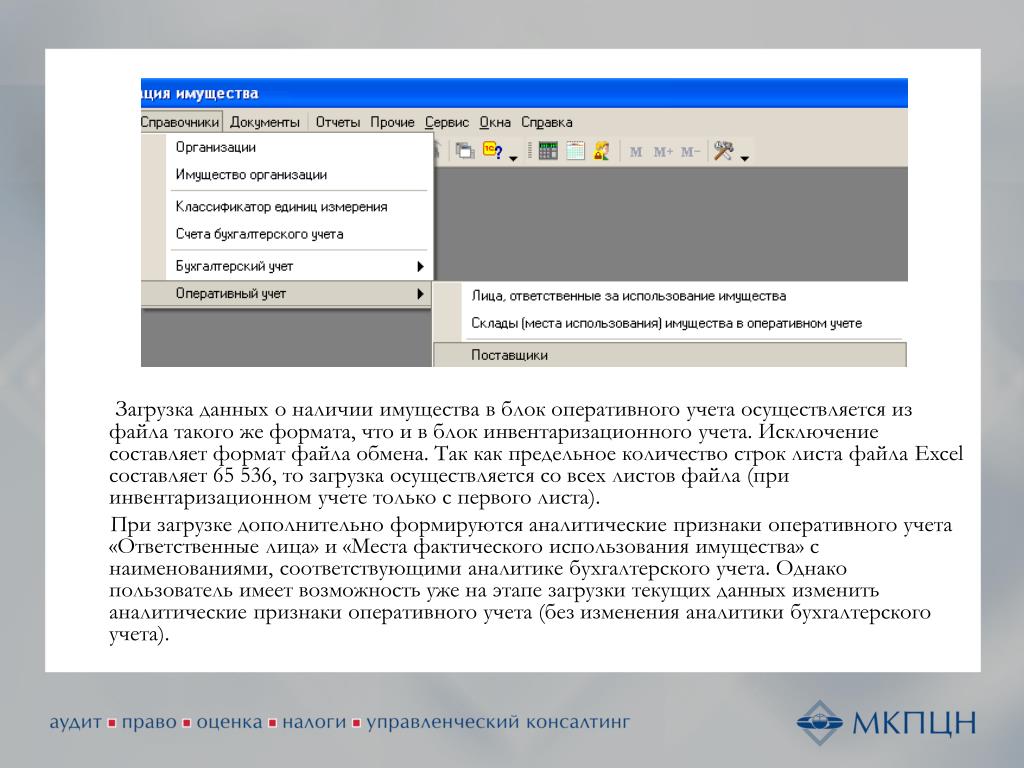1024x768 pixels.
Task: Open the Справочники menu
Action: (180, 122)
